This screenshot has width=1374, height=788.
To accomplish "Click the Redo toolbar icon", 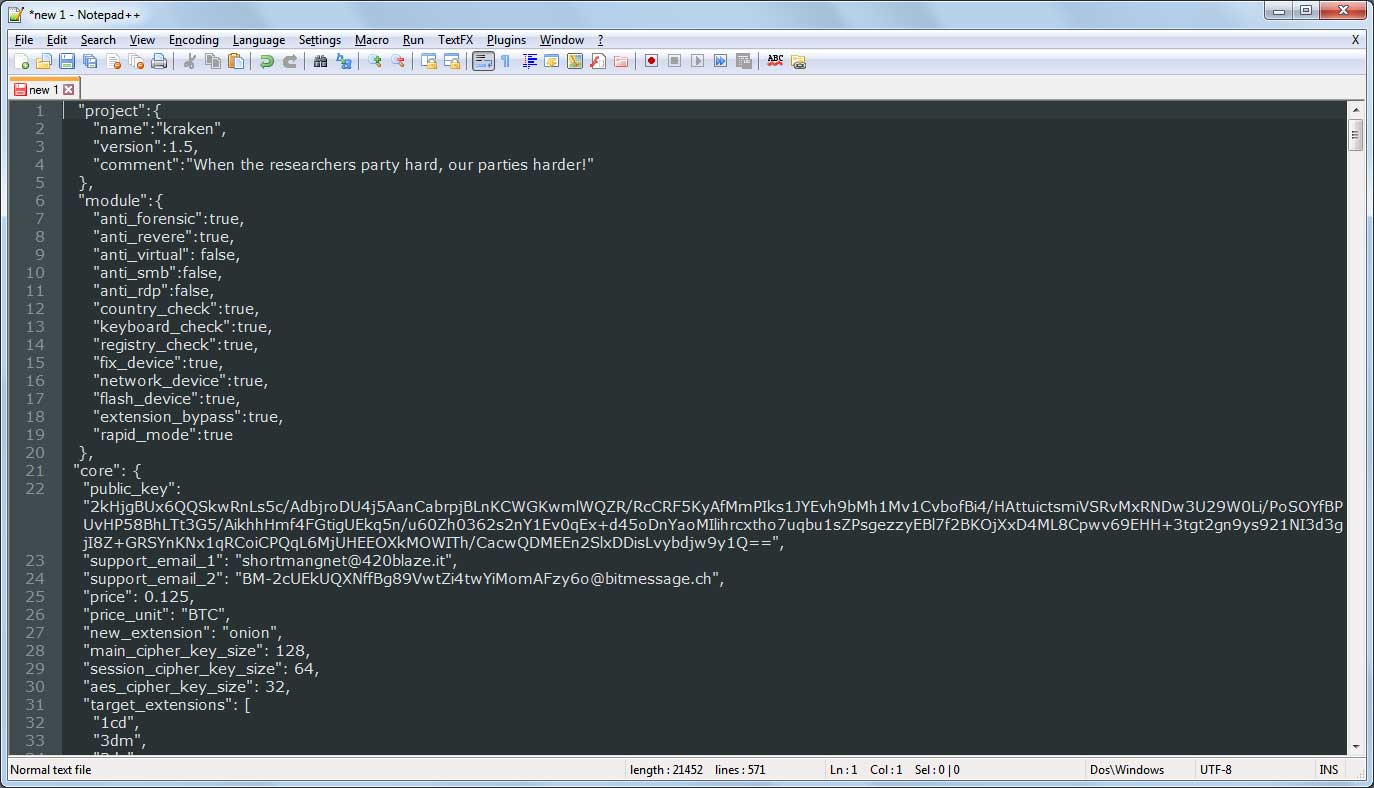I will (289, 61).
